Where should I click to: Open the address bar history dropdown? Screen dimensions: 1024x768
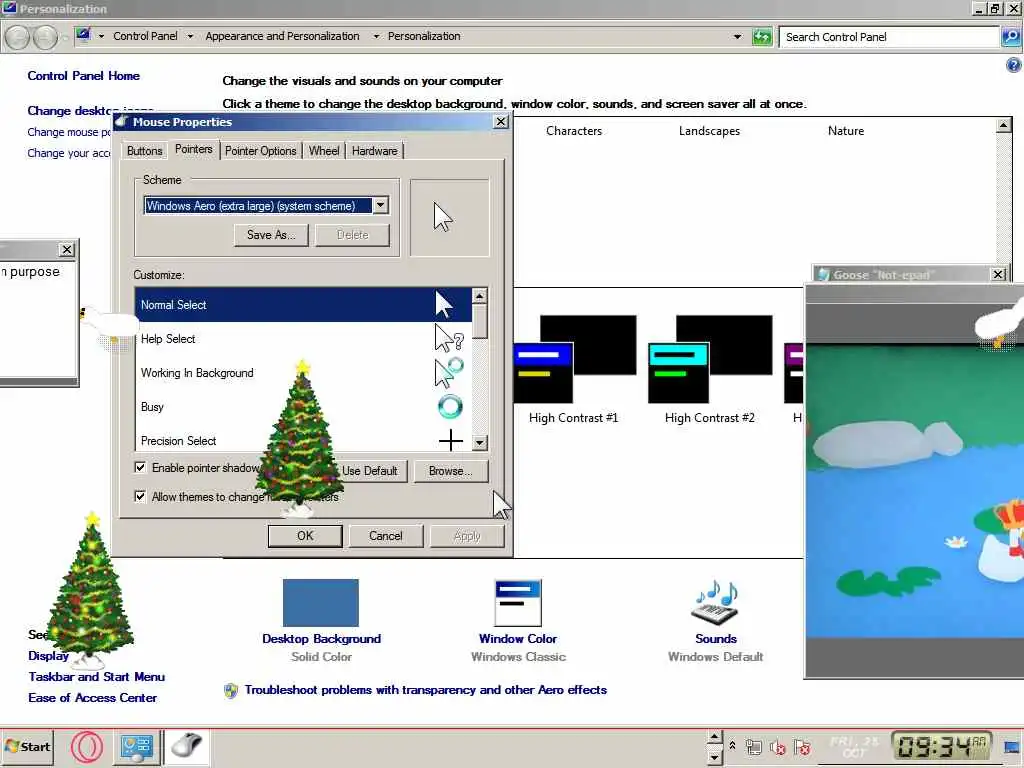tap(737, 37)
